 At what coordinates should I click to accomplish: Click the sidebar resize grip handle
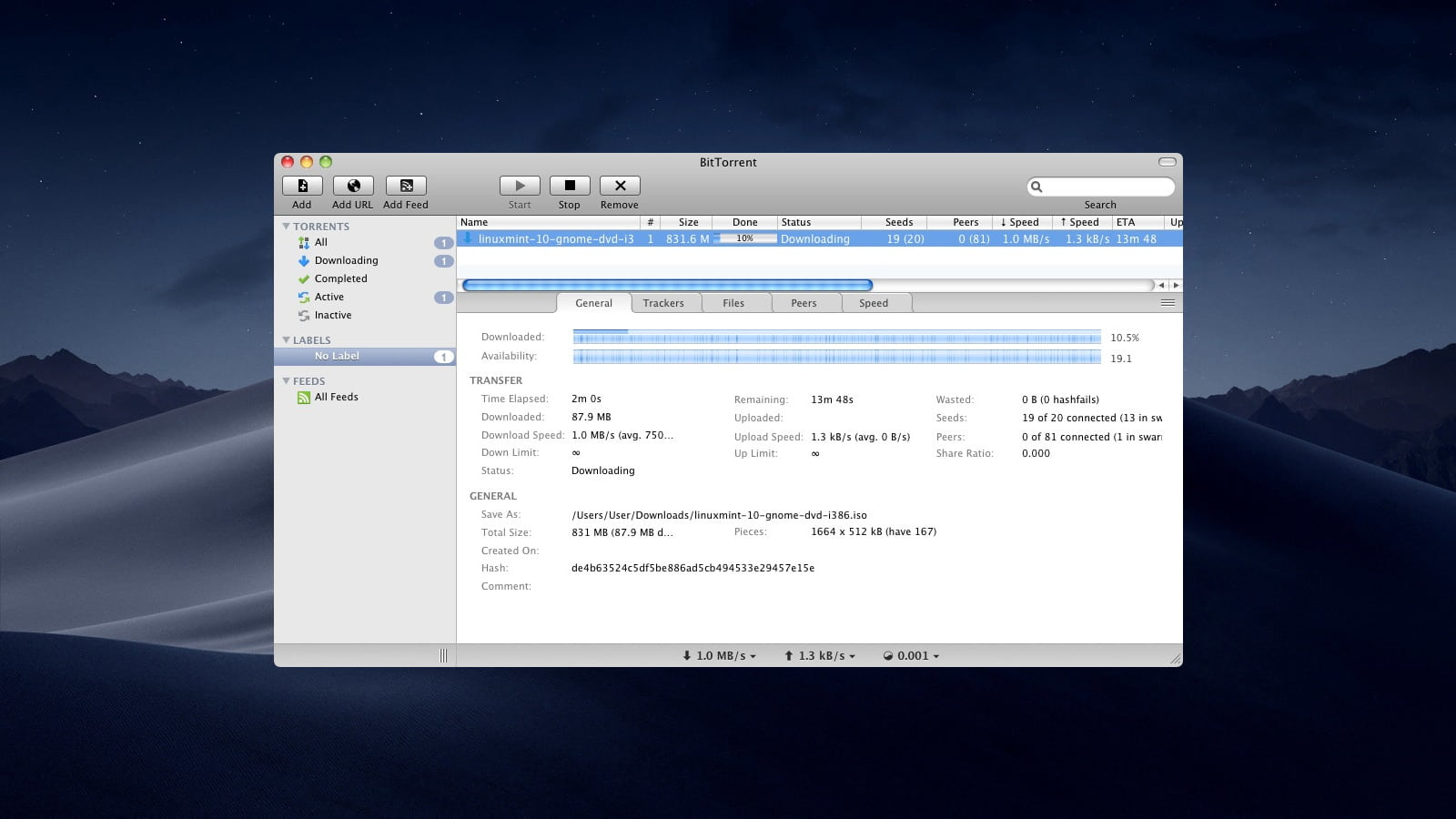(x=443, y=655)
